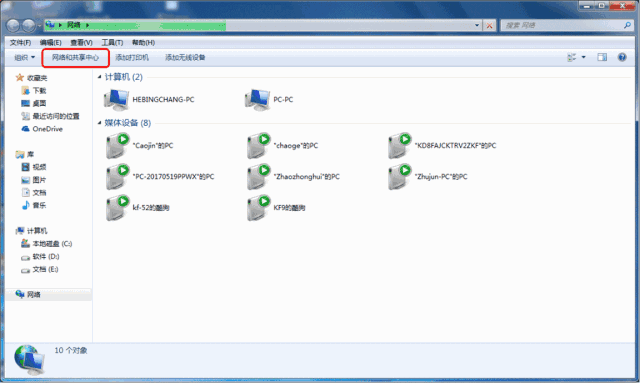Select KF9 media device icon
Image resolution: width=640 pixels, height=383 pixels.
[258, 208]
